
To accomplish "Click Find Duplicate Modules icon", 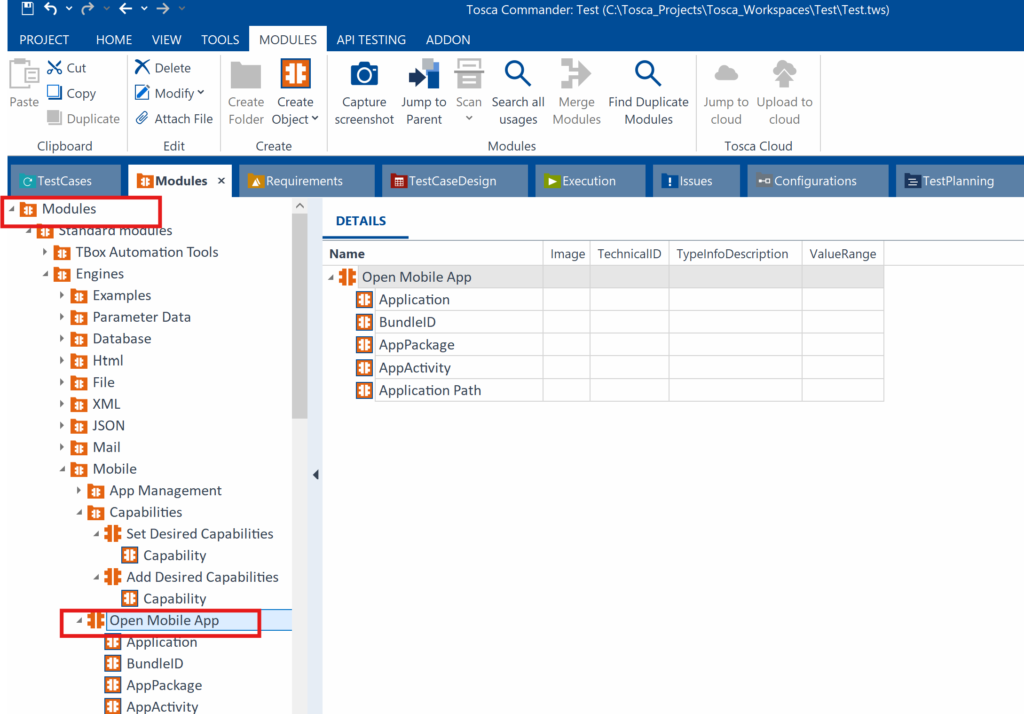I will tap(648, 73).
